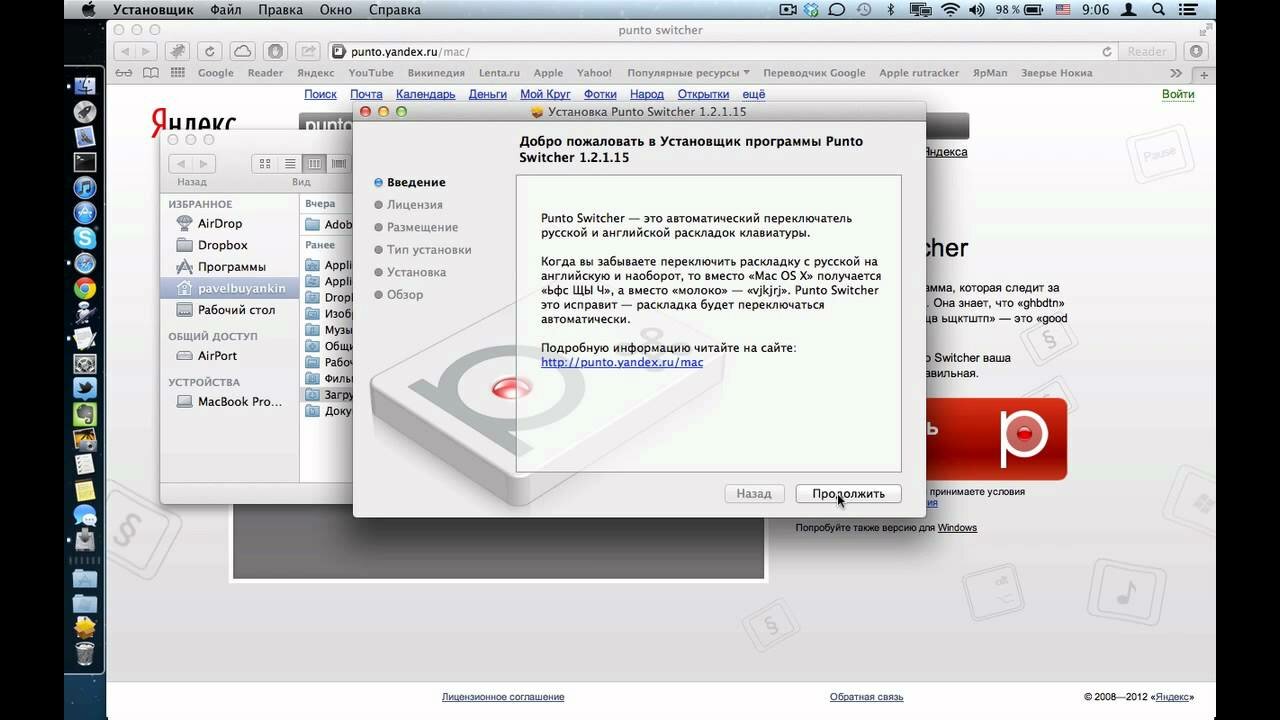Image resolution: width=1280 pixels, height=720 pixels.
Task: Open the Top Sites grid icon
Action: tap(178, 73)
